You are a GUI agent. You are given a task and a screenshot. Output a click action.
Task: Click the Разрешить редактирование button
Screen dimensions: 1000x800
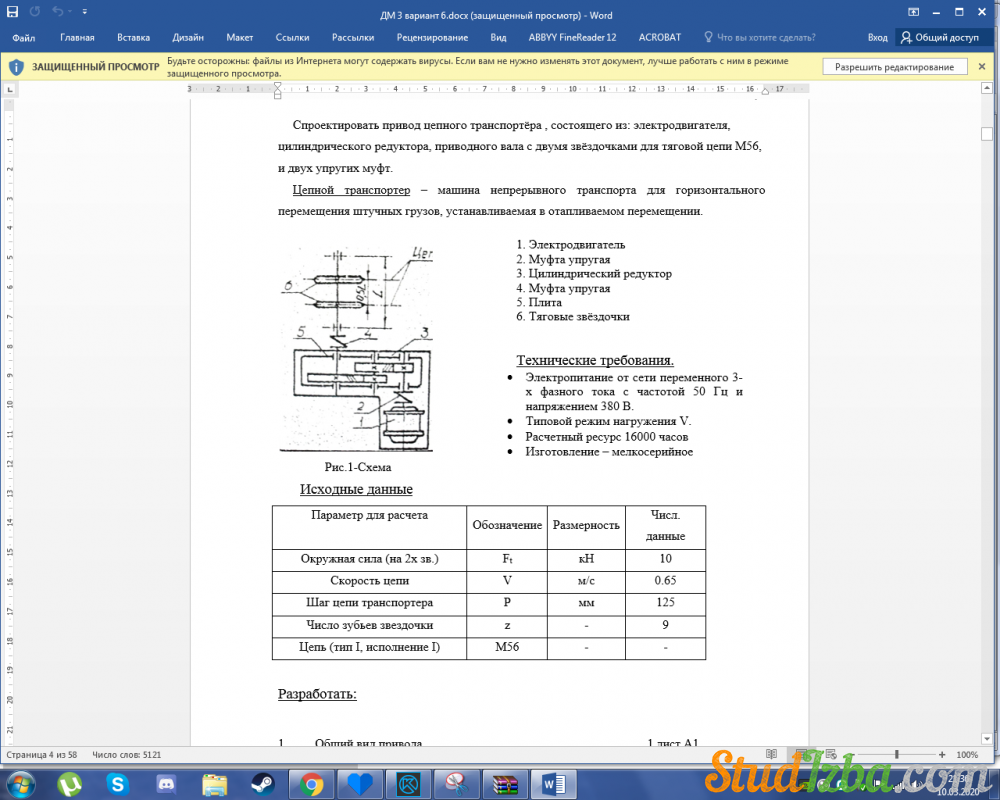pyautogui.click(x=894, y=67)
